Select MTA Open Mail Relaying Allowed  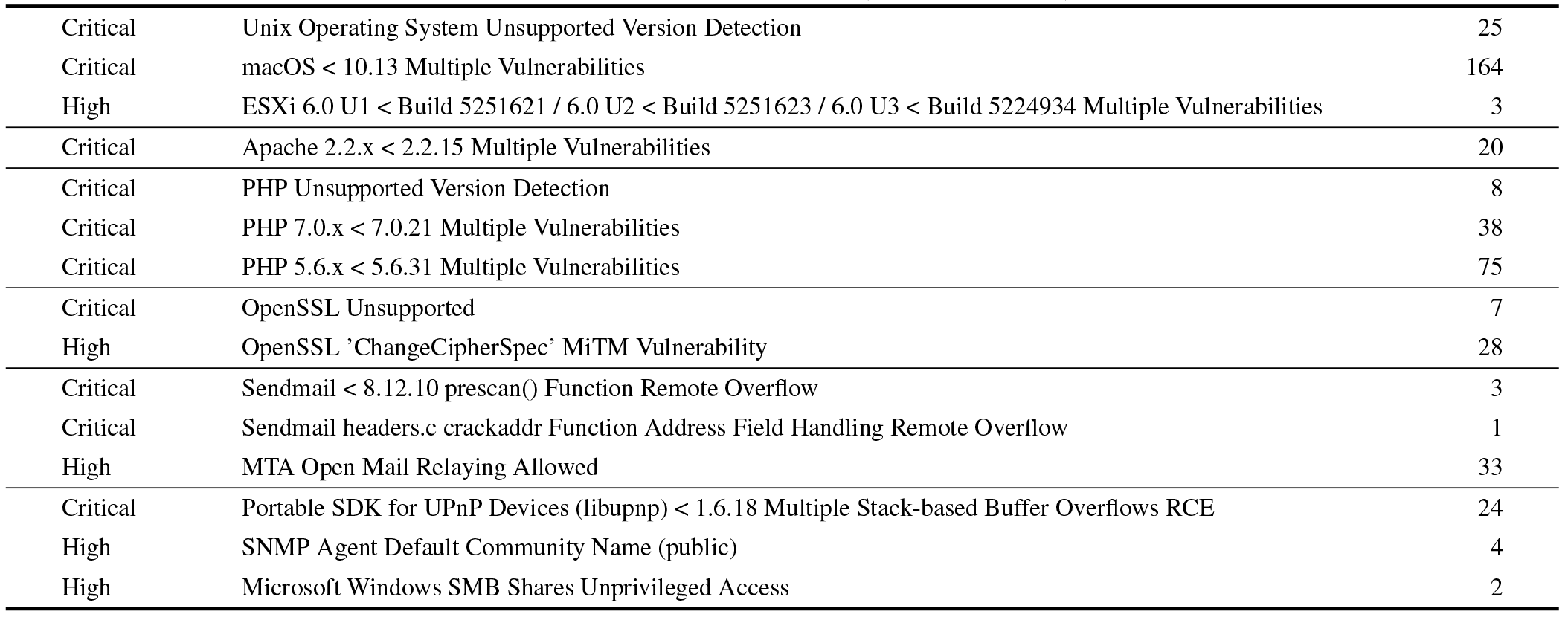click(x=420, y=468)
